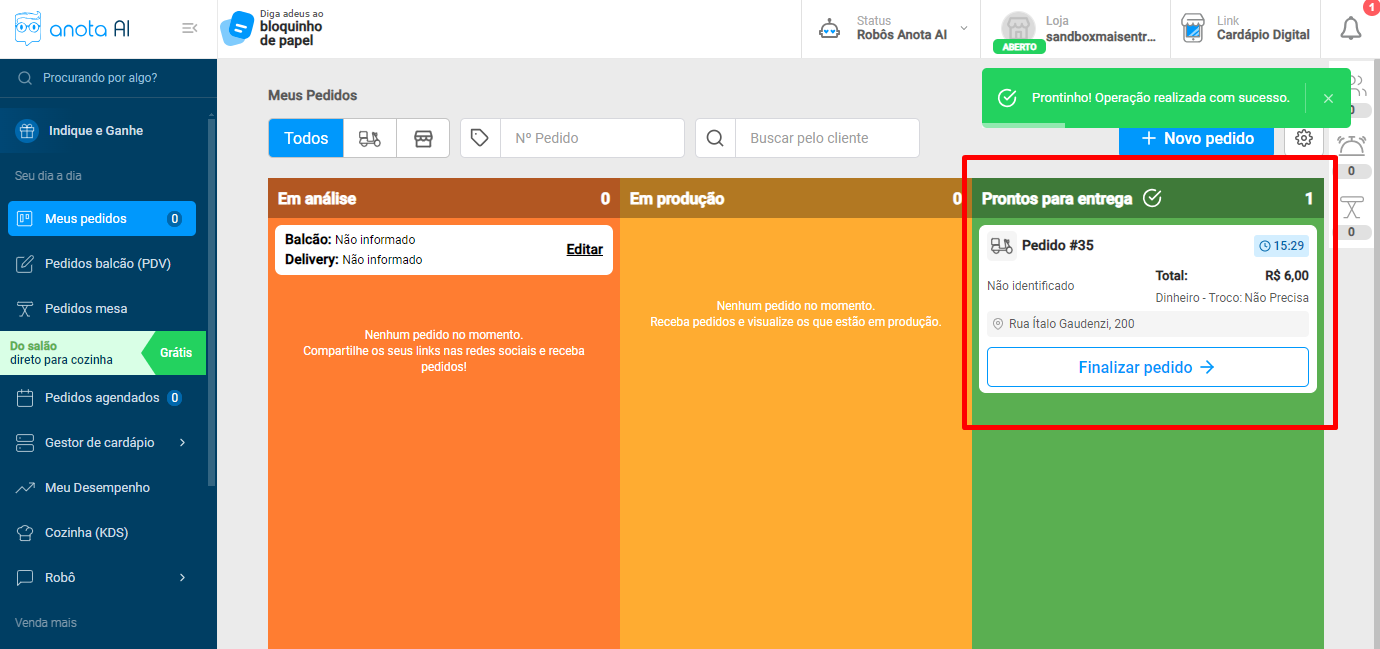Click the Novo pedido button
Viewport: 1380px width, 649px height.
[1197, 138]
